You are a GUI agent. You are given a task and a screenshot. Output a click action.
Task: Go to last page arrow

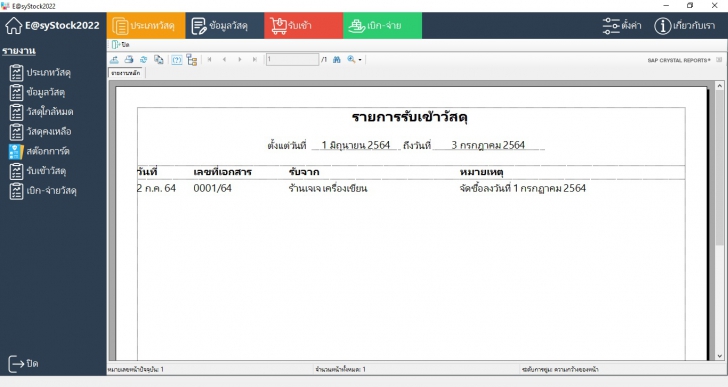pyautogui.click(x=254, y=59)
